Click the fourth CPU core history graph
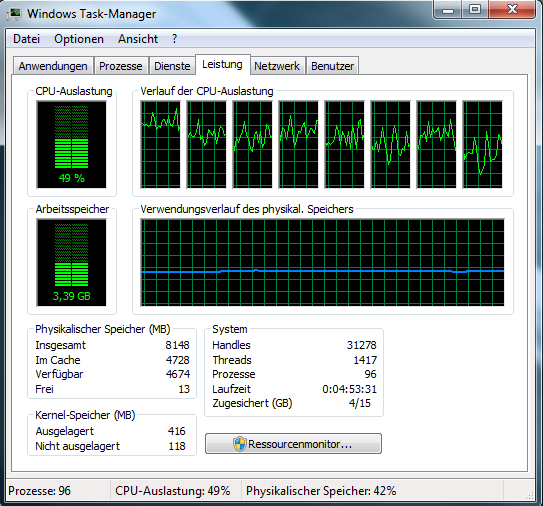This screenshot has width=543, height=506. 299,144
